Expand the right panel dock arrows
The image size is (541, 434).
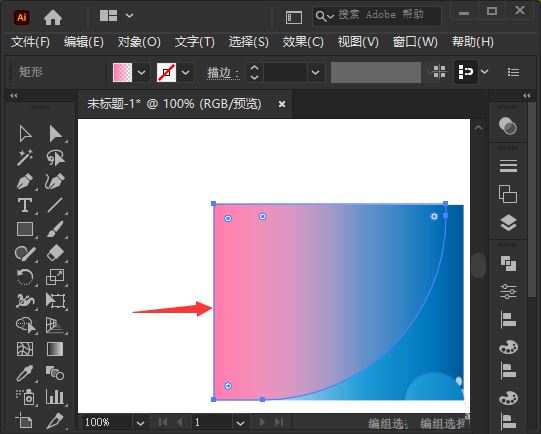(527, 96)
